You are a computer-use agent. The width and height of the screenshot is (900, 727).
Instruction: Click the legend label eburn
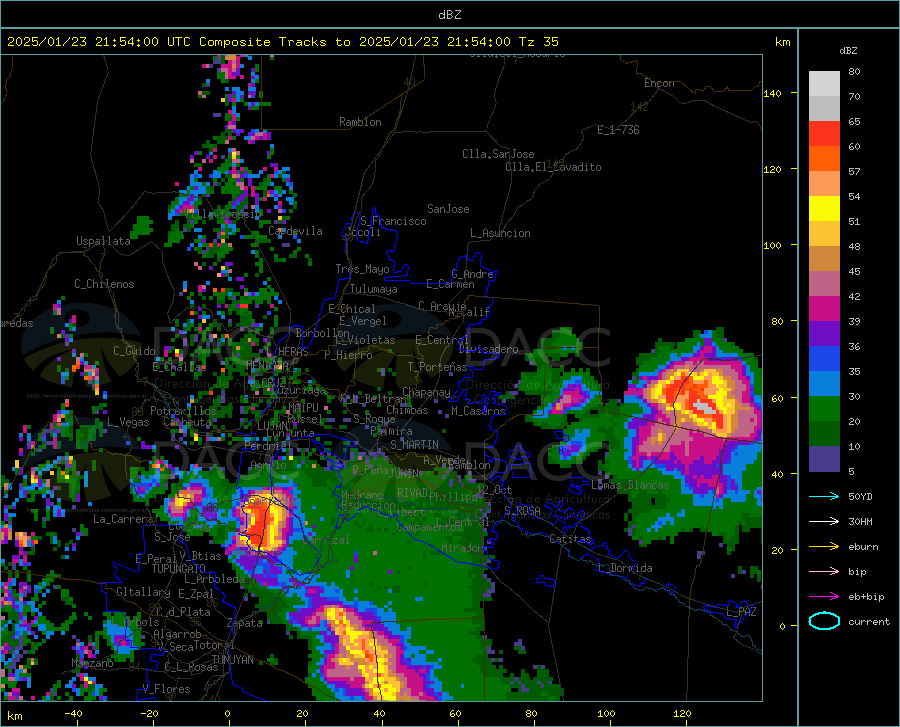863,547
